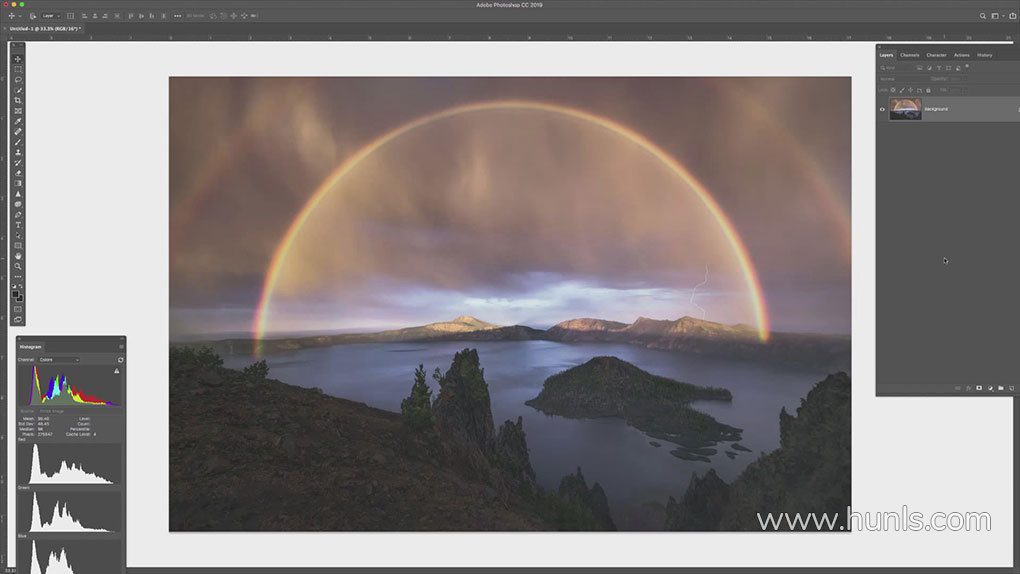Select the Dodge/Sponge tool
Screen dimensions: 1020x574
tap(18, 204)
